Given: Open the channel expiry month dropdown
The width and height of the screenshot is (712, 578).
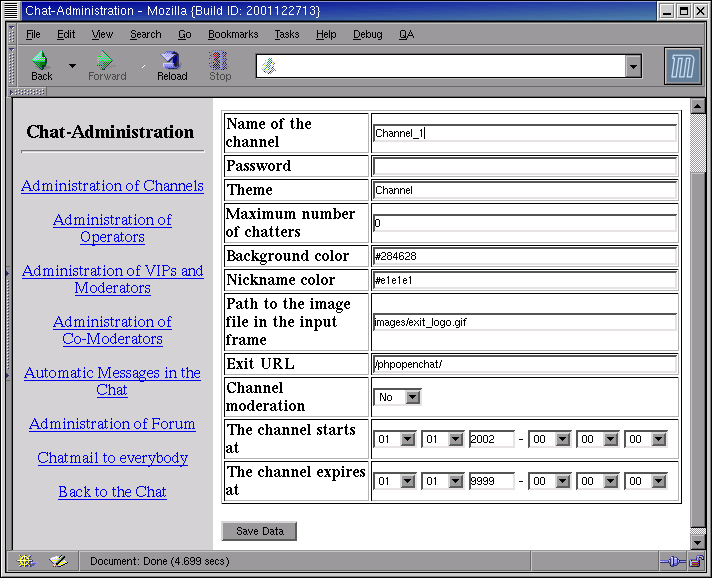Looking at the screenshot, I should click(x=443, y=481).
